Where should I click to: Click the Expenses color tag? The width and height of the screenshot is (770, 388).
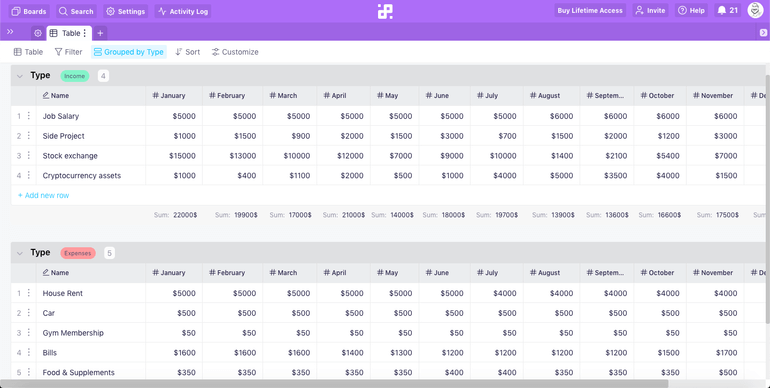[78, 253]
